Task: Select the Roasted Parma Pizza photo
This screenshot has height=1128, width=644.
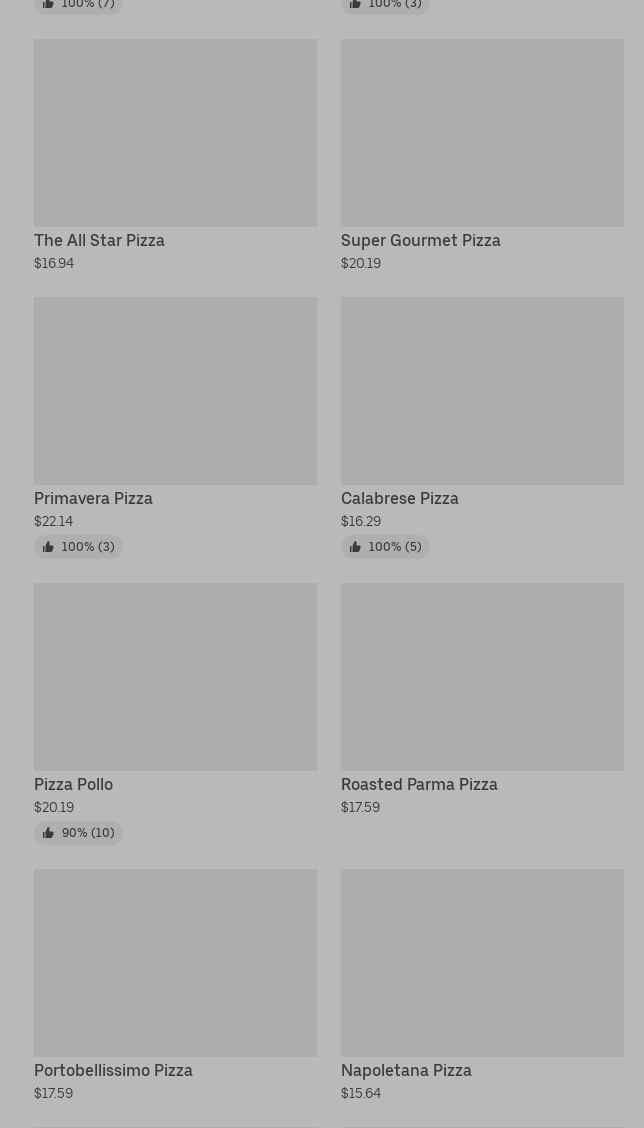Action: coord(482,677)
